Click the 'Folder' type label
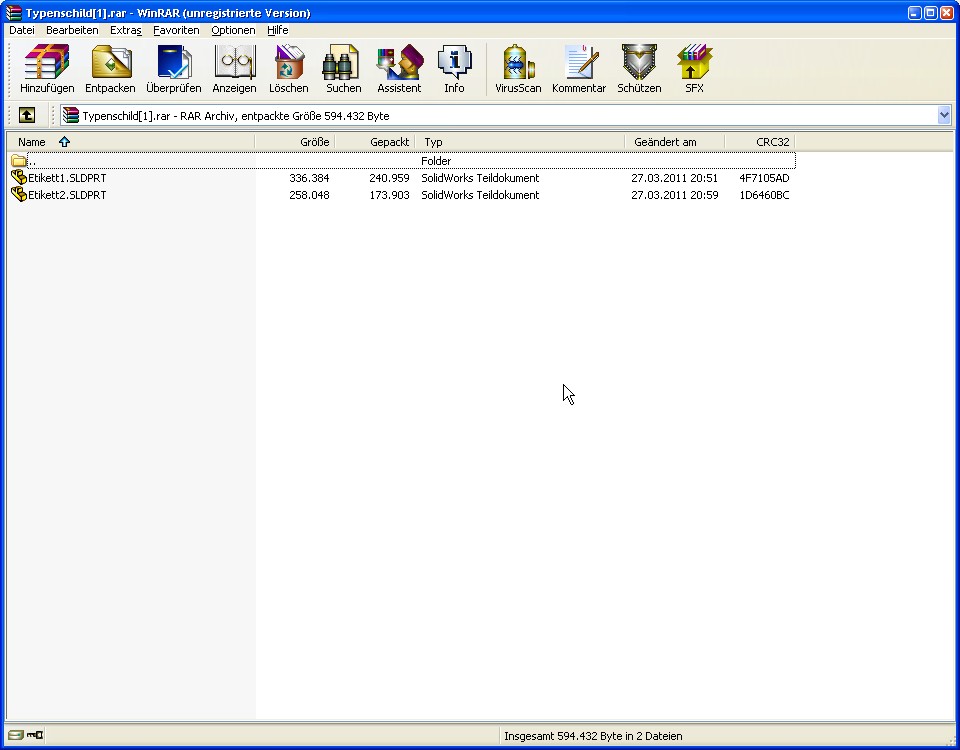The image size is (960, 750). point(436,161)
